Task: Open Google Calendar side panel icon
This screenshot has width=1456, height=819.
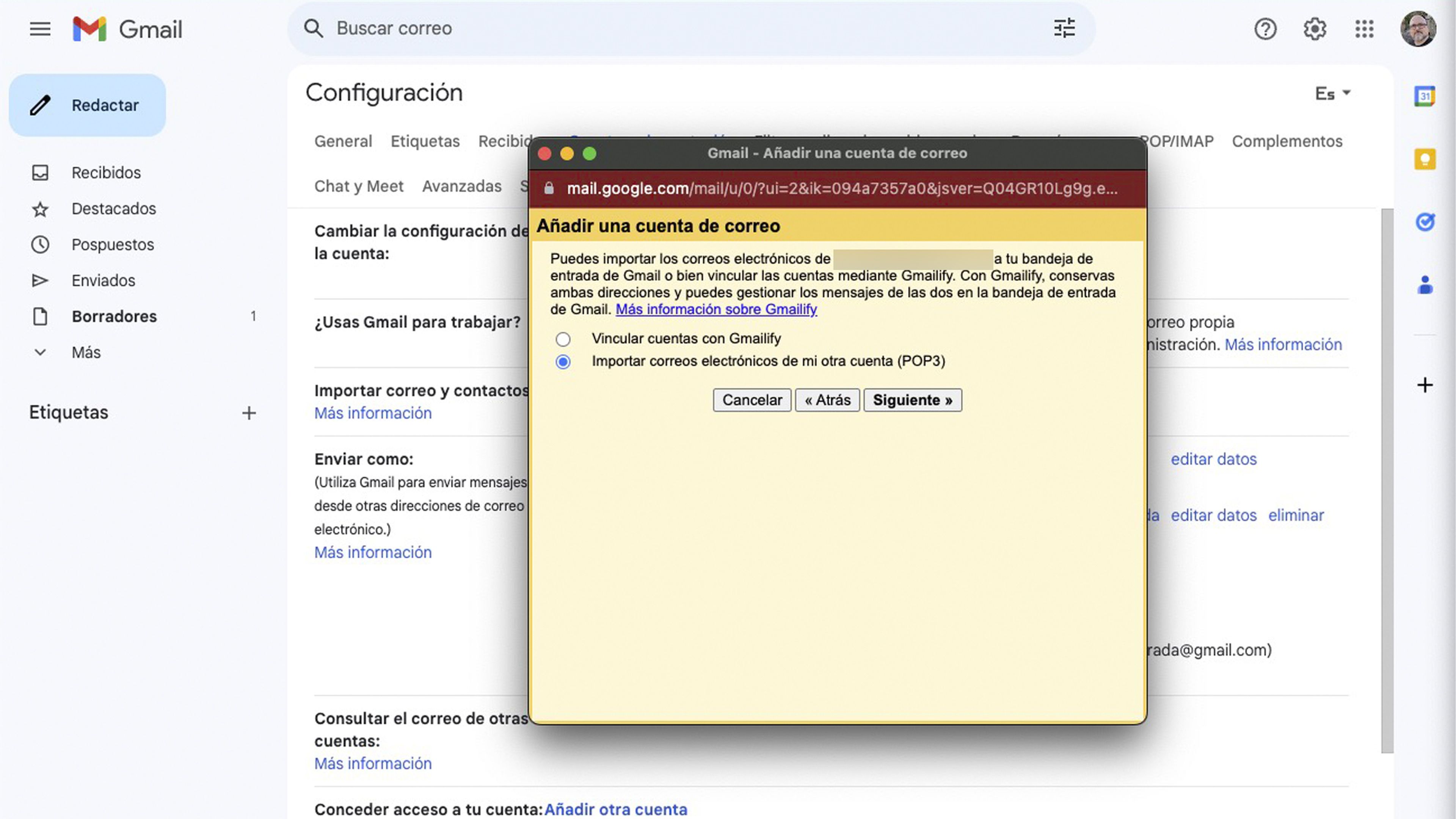Action: click(1425, 96)
